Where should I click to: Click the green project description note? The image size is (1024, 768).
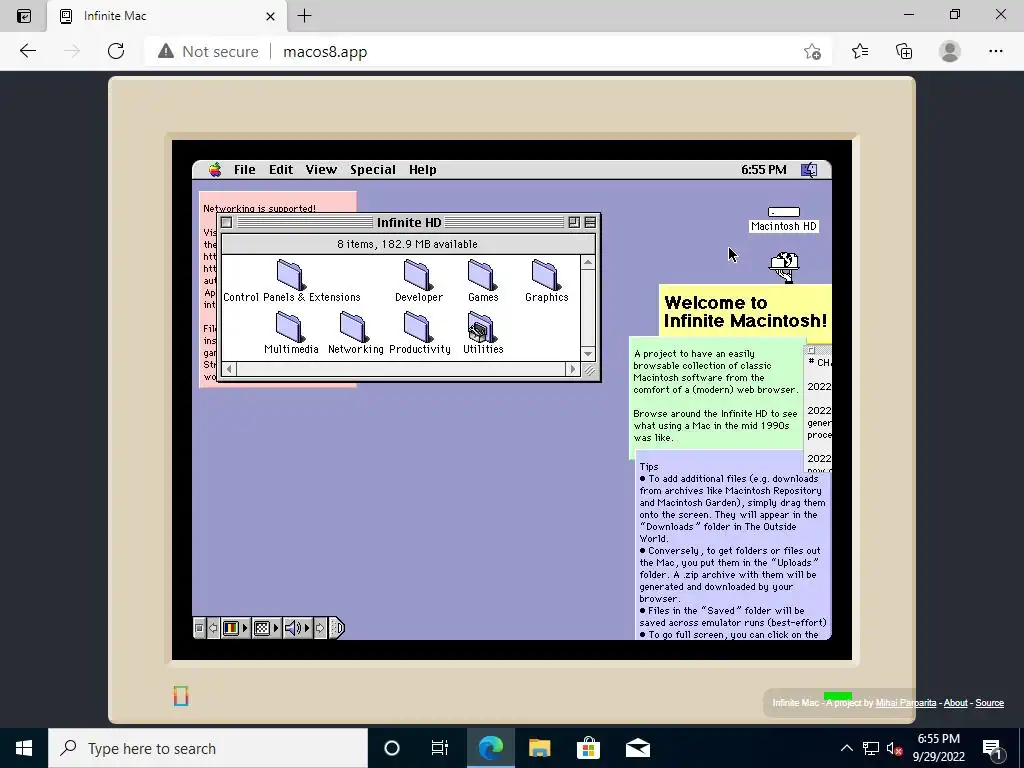[716, 396]
